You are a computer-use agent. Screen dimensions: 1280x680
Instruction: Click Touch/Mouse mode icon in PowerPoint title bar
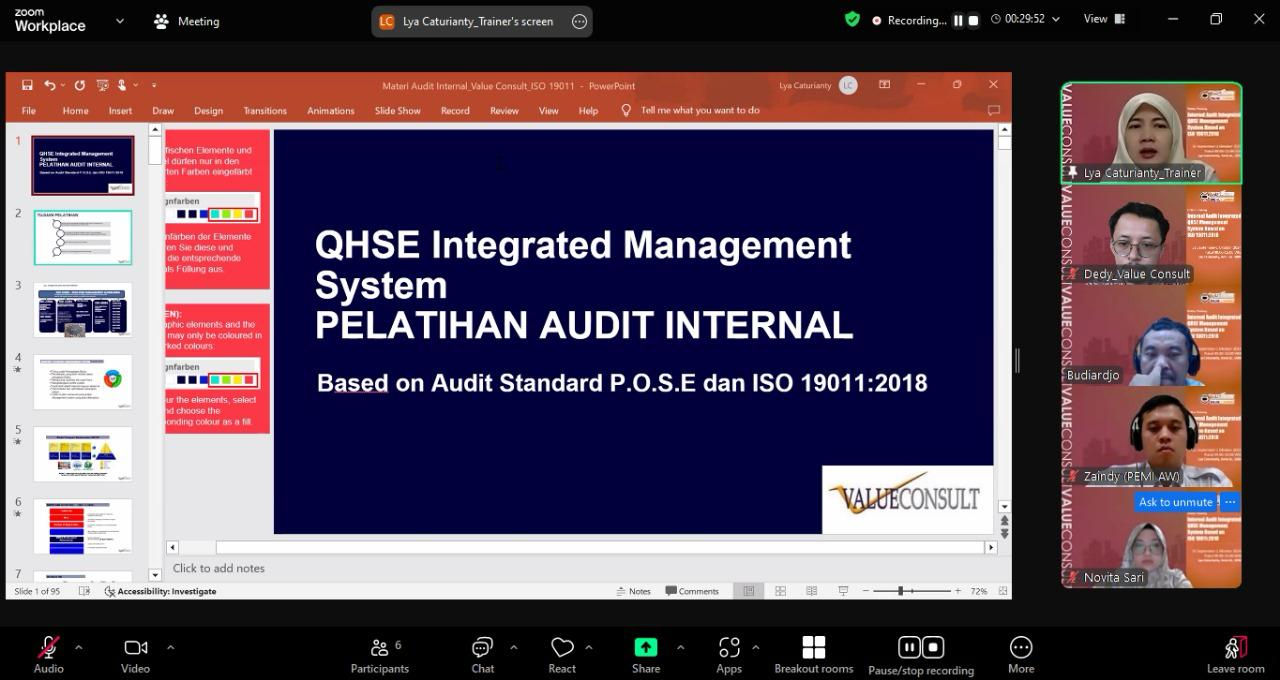pyautogui.click(x=122, y=85)
